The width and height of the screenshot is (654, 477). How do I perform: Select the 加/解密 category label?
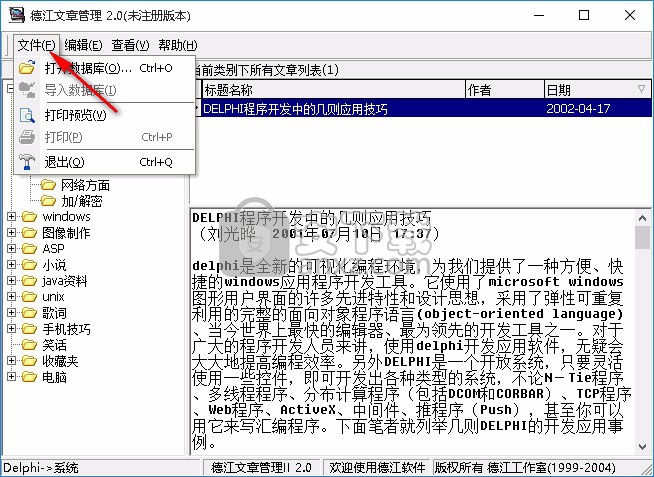(82, 201)
